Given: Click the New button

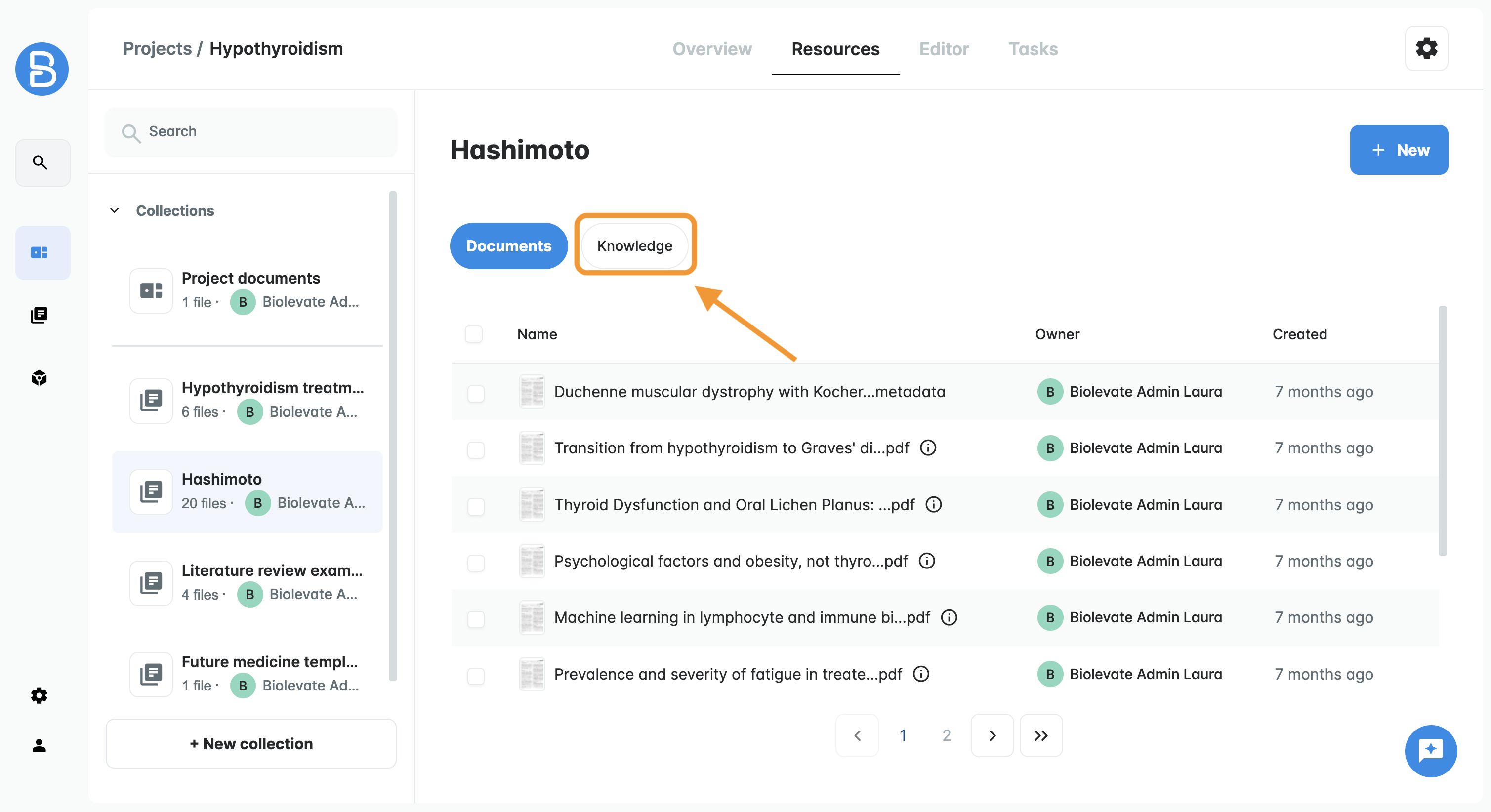Looking at the screenshot, I should click(1399, 150).
